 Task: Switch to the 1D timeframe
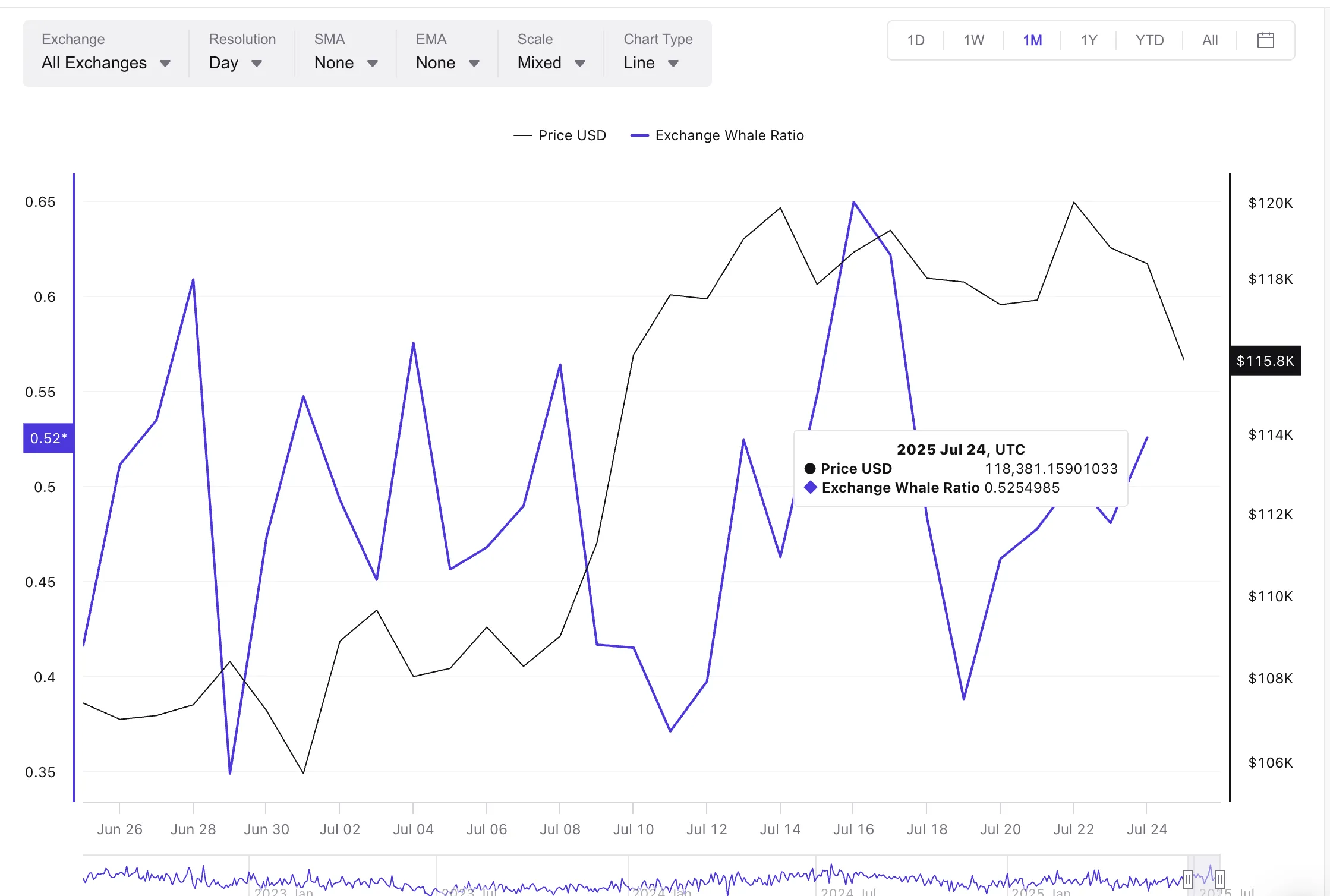click(x=916, y=40)
